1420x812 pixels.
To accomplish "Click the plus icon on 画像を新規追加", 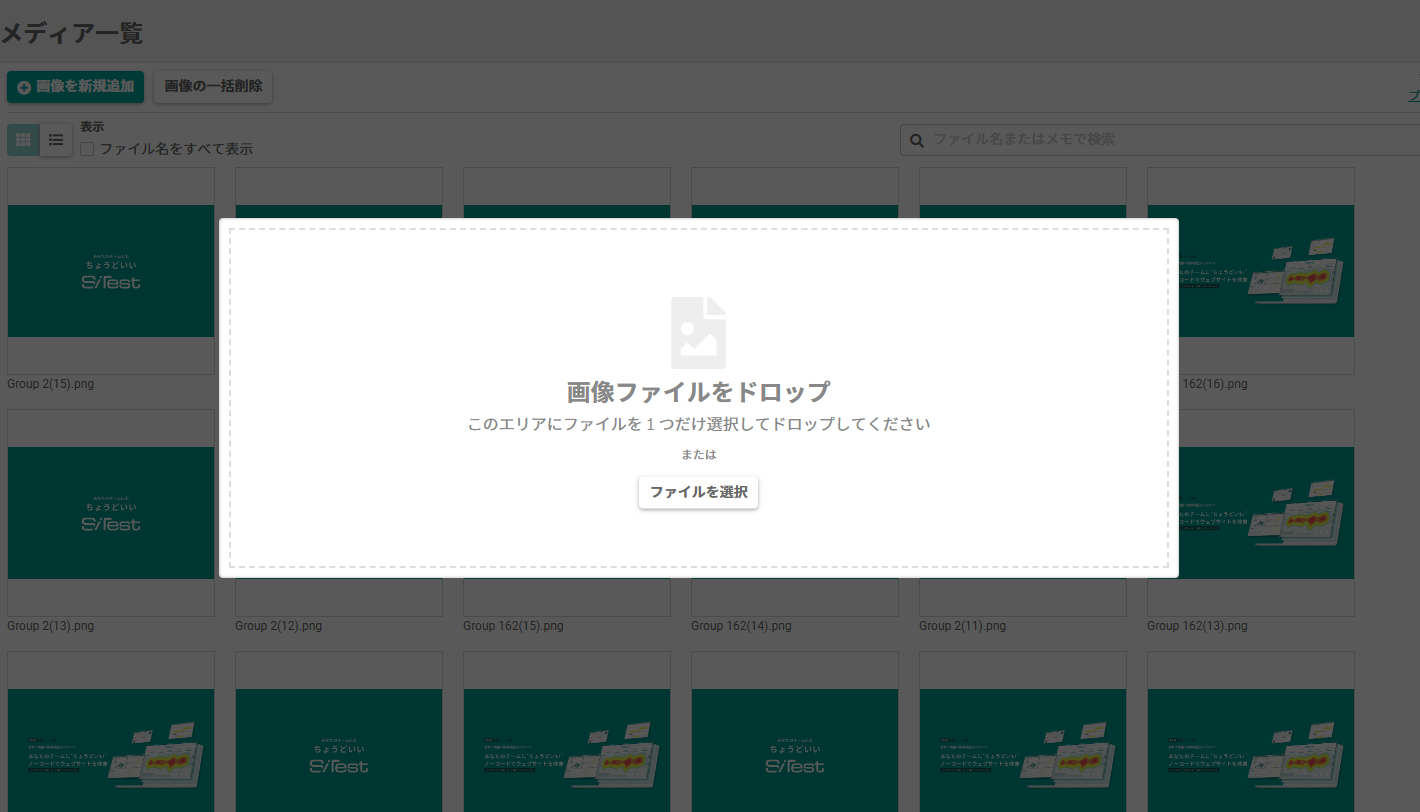I will pos(24,87).
